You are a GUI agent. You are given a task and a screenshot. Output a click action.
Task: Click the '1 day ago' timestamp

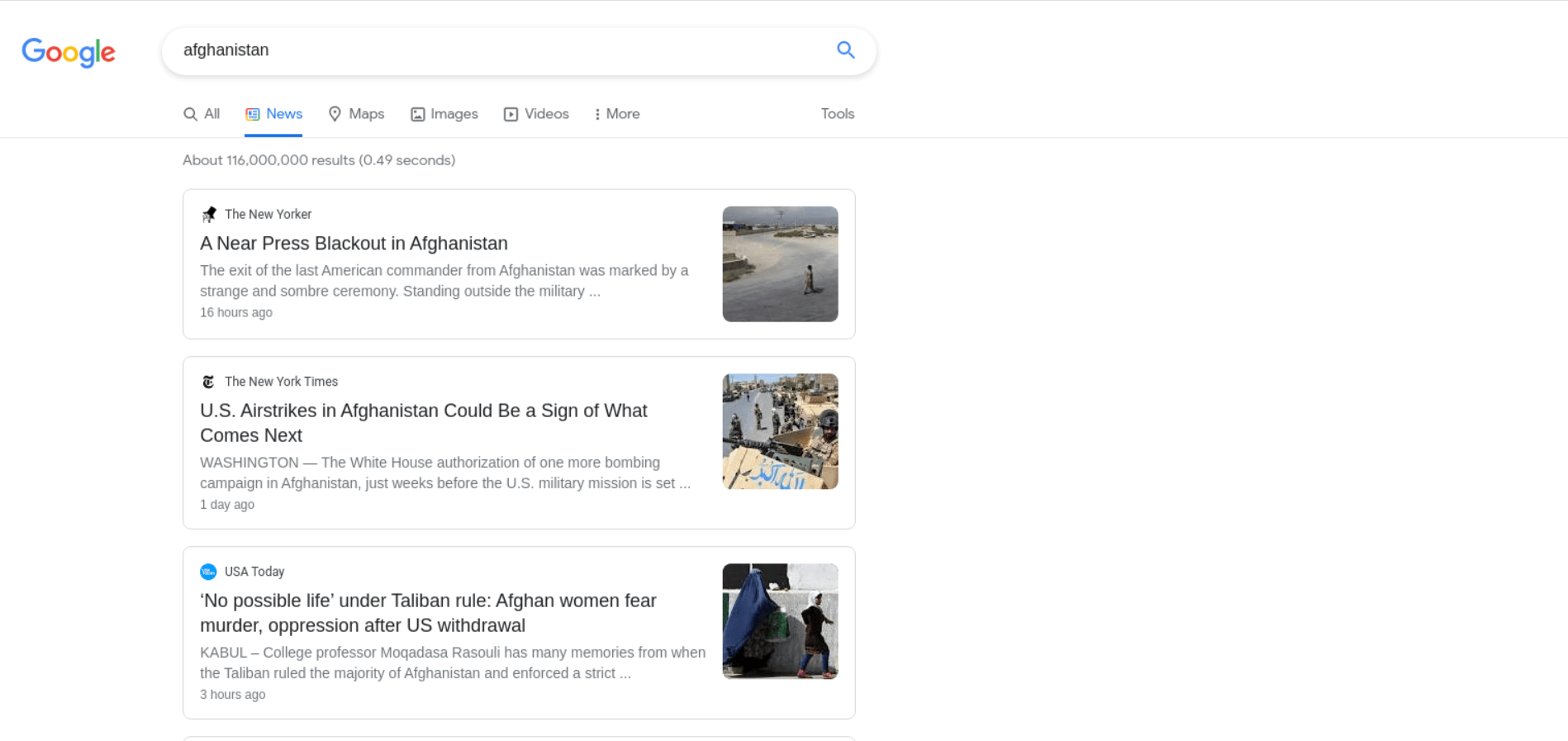pyautogui.click(x=227, y=505)
